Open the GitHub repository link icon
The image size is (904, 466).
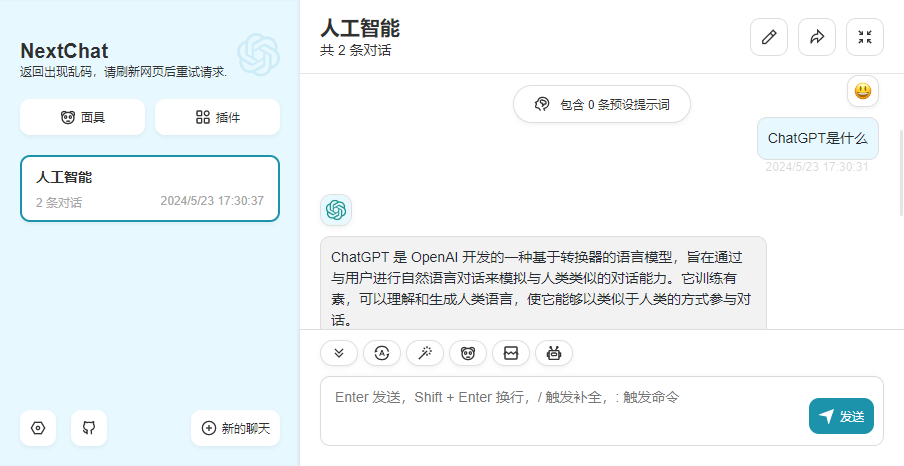point(89,428)
